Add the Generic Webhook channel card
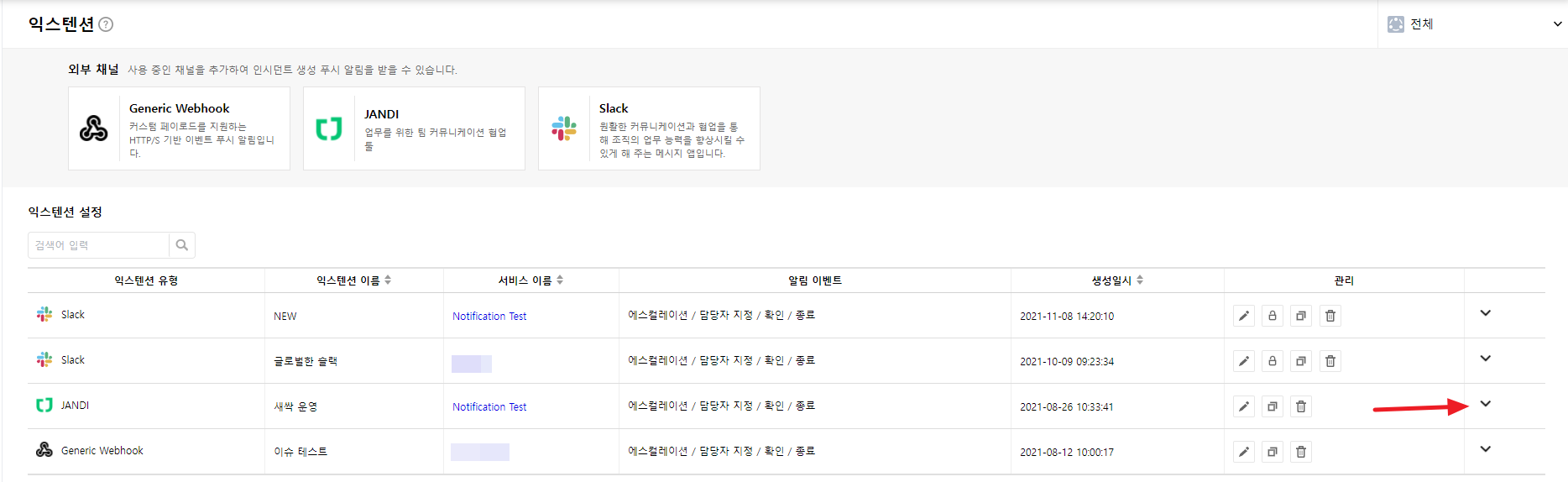The width and height of the screenshot is (1568, 482). (x=179, y=128)
